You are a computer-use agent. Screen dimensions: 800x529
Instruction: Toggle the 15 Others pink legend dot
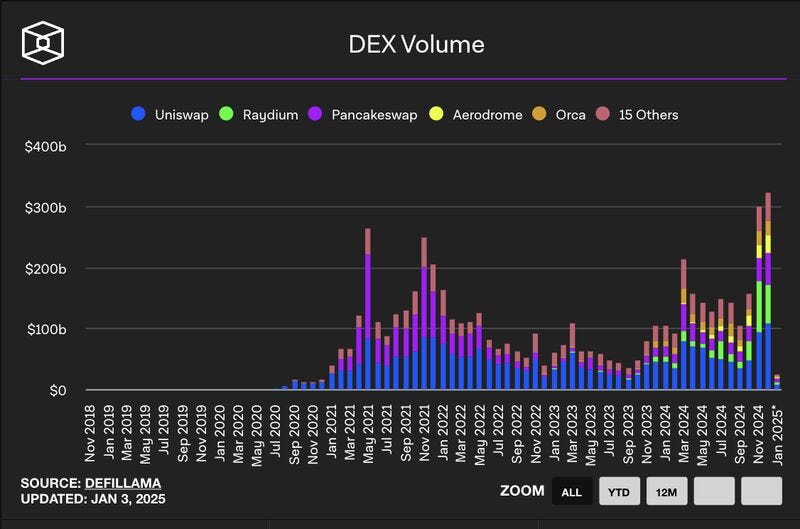(x=603, y=114)
